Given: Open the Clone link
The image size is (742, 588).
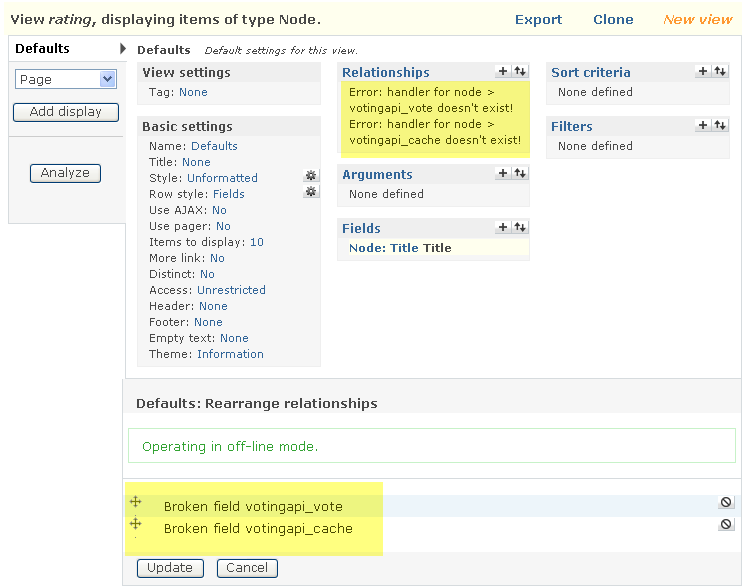Looking at the screenshot, I should (613, 20).
